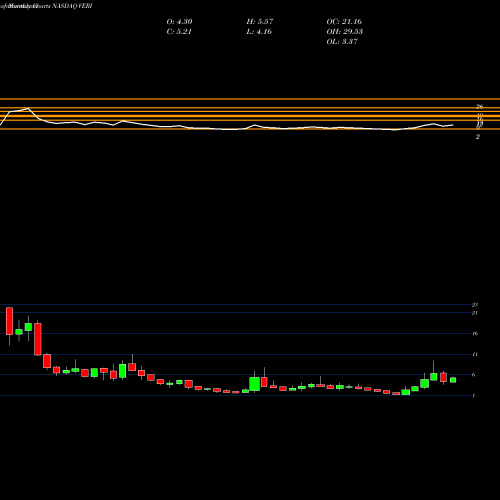Click the 'OL: 3.37' readout
This screenshot has width=500, height=500.
click(342, 42)
